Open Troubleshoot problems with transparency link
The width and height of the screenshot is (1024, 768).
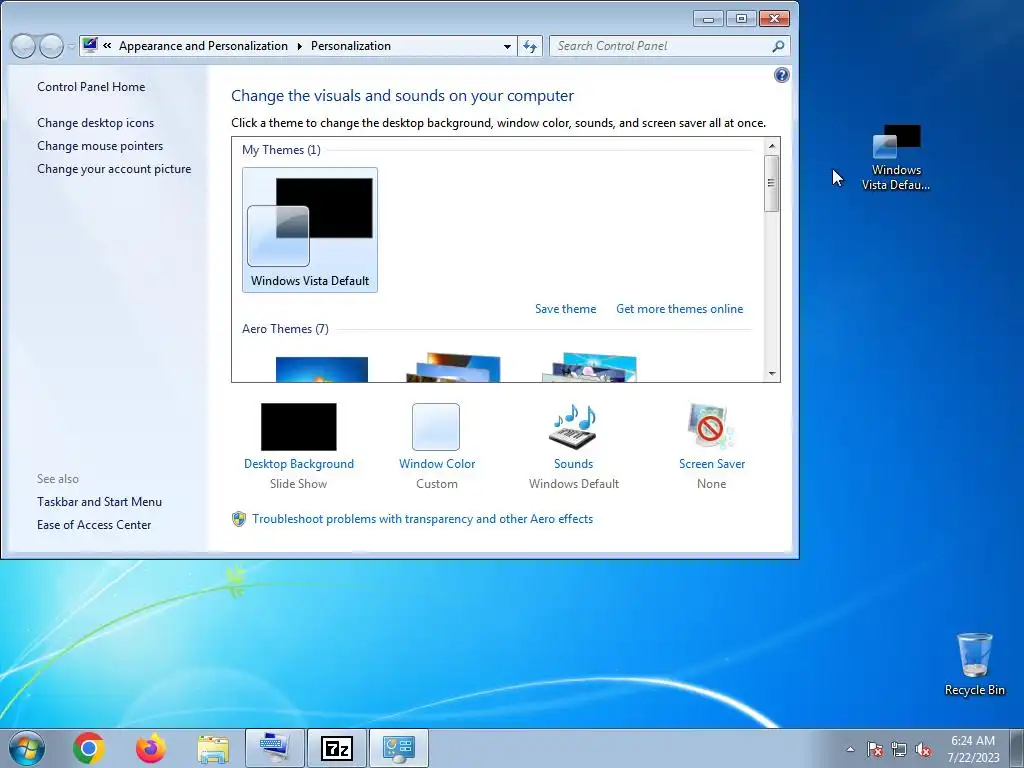423,519
